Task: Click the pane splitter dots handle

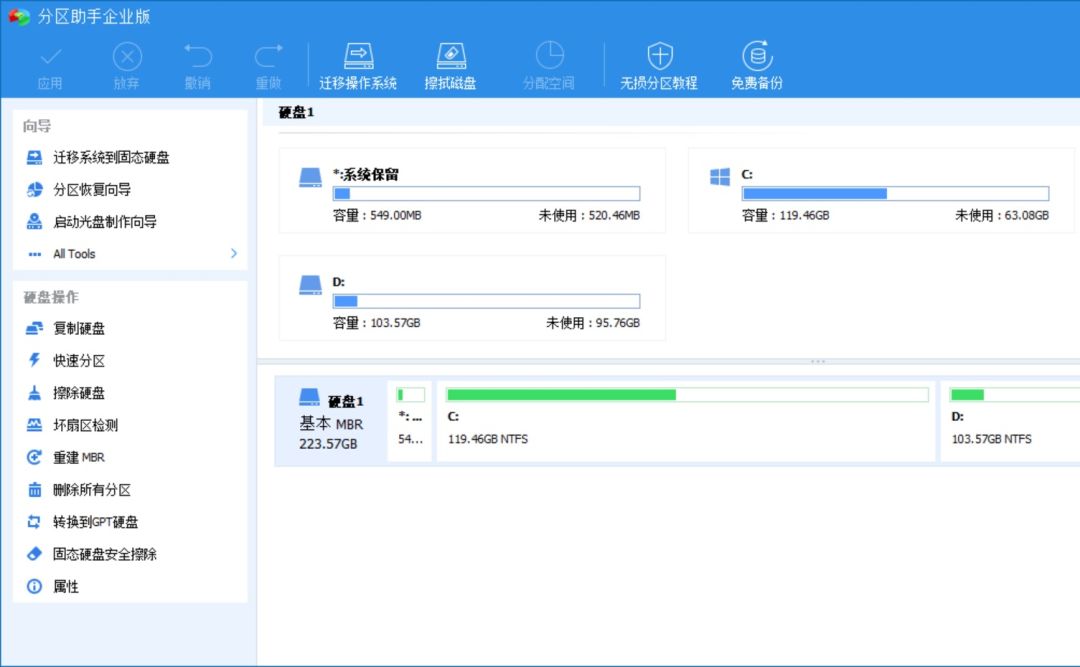Action: click(x=818, y=361)
